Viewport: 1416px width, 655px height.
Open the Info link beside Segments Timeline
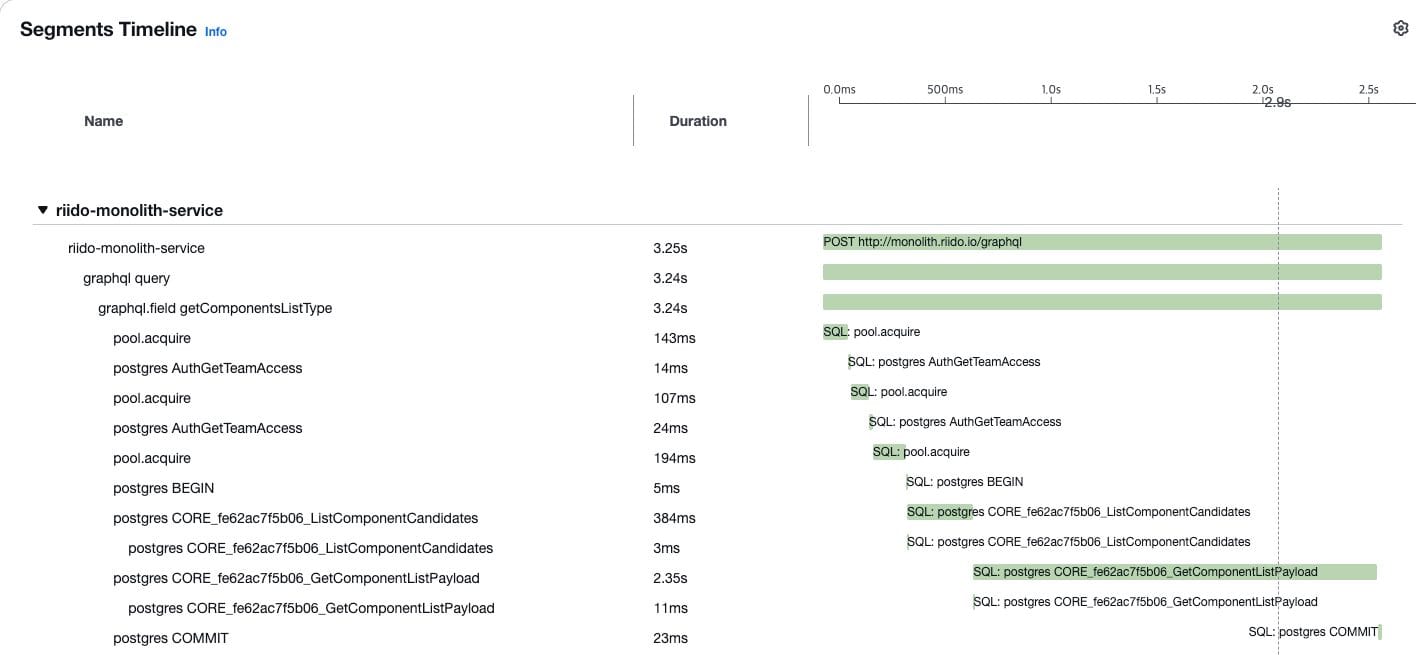pyautogui.click(x=216, y=31)
